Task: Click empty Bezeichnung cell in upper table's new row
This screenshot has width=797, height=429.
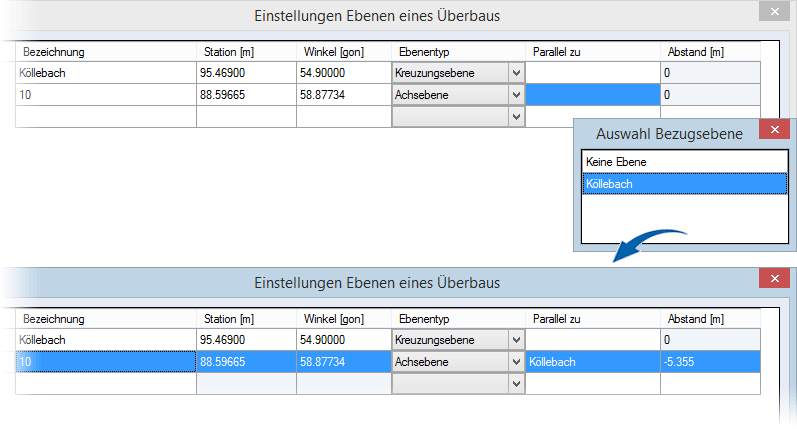Action: tap(106, 116)
